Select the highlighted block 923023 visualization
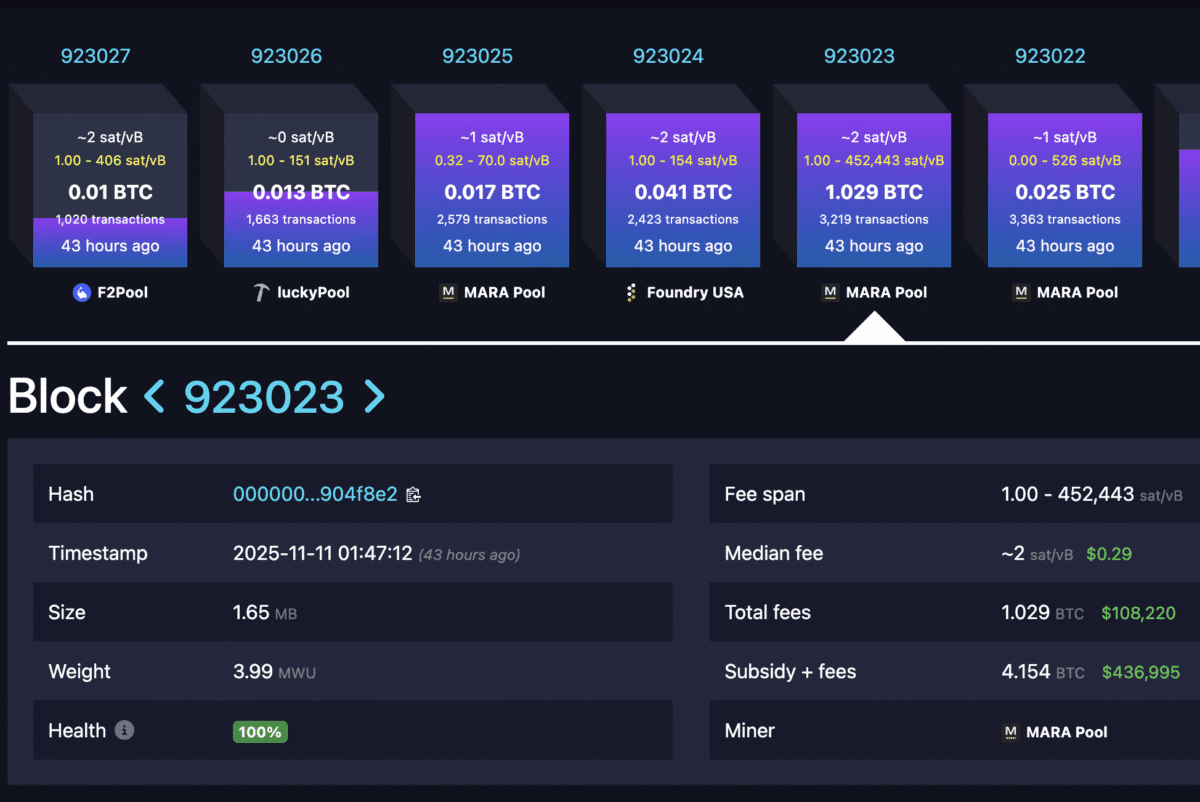 tap(874, 190)
